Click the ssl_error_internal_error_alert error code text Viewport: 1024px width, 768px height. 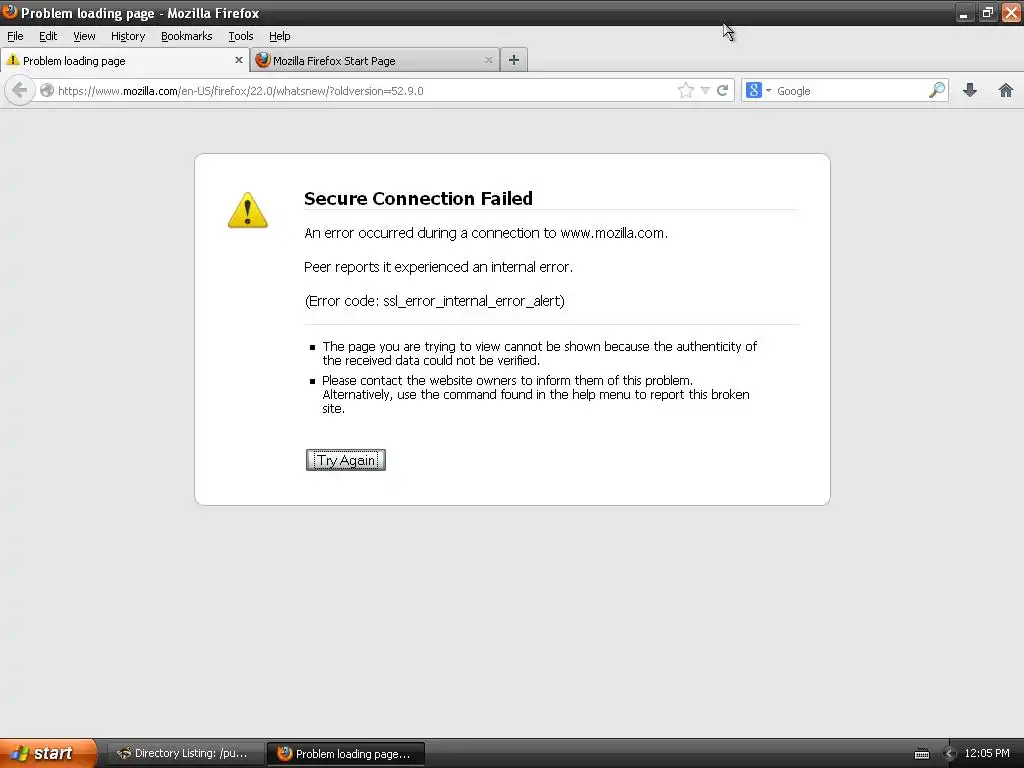473,301
